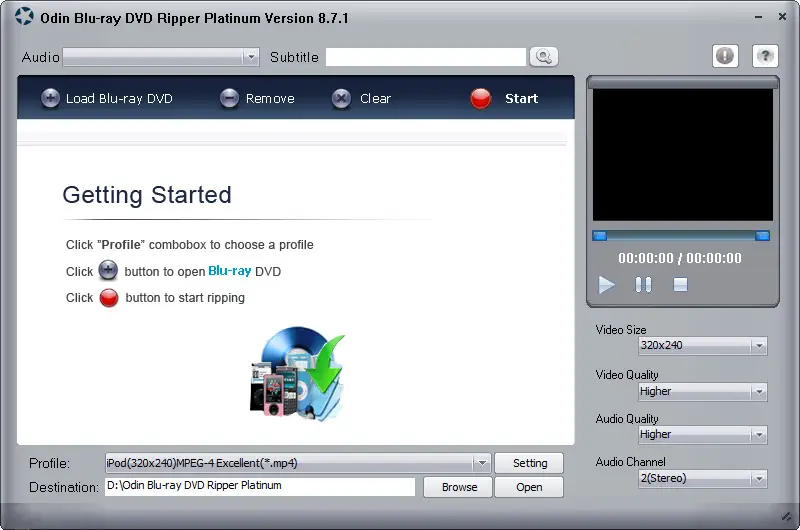
Task: Click the Destination path field
Action: click(x=260, y=487)
